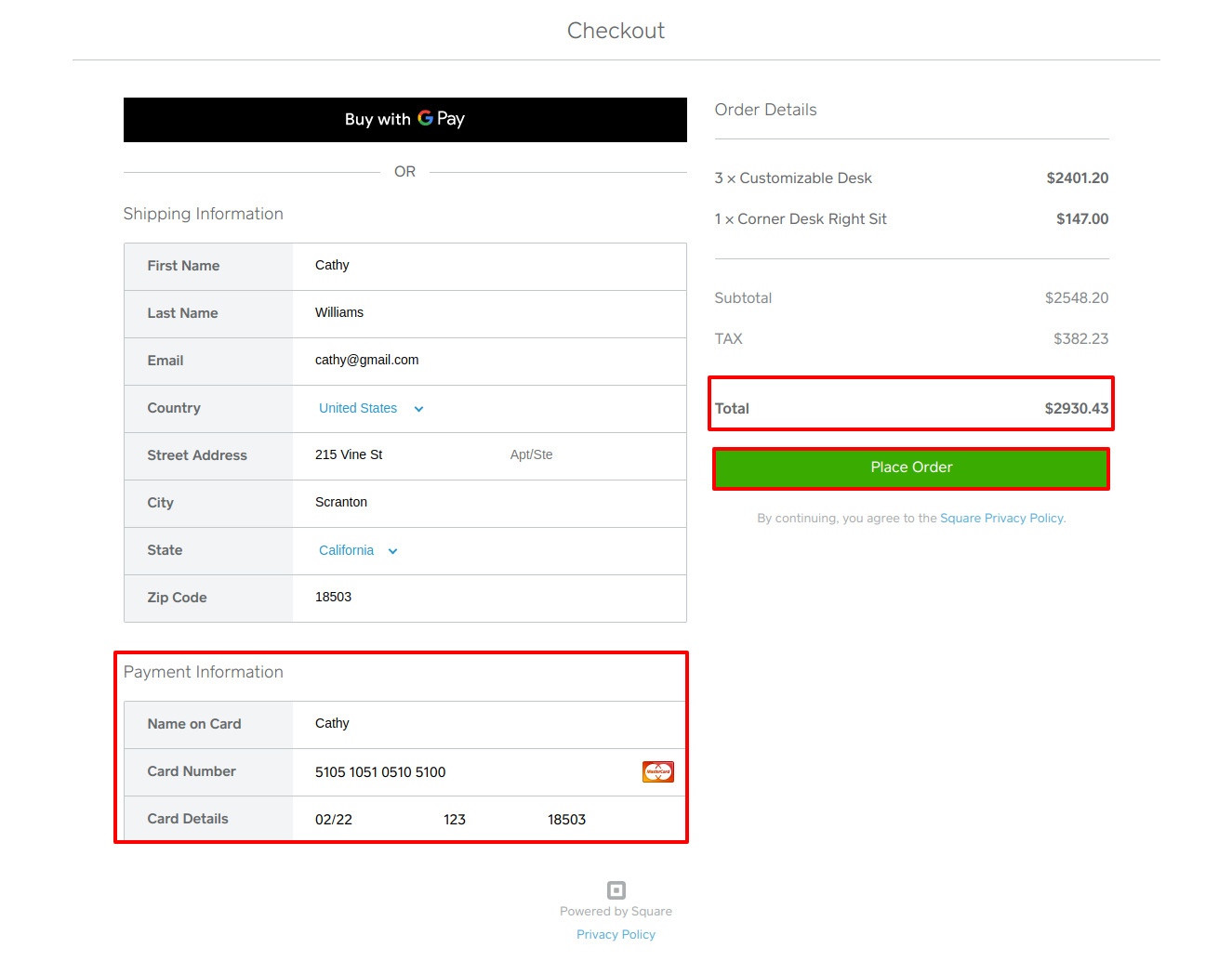Click the Buy with Google Pay button
Image resolution: width=1232 pixels, height=974 pixels.
(x=404, y=120)
